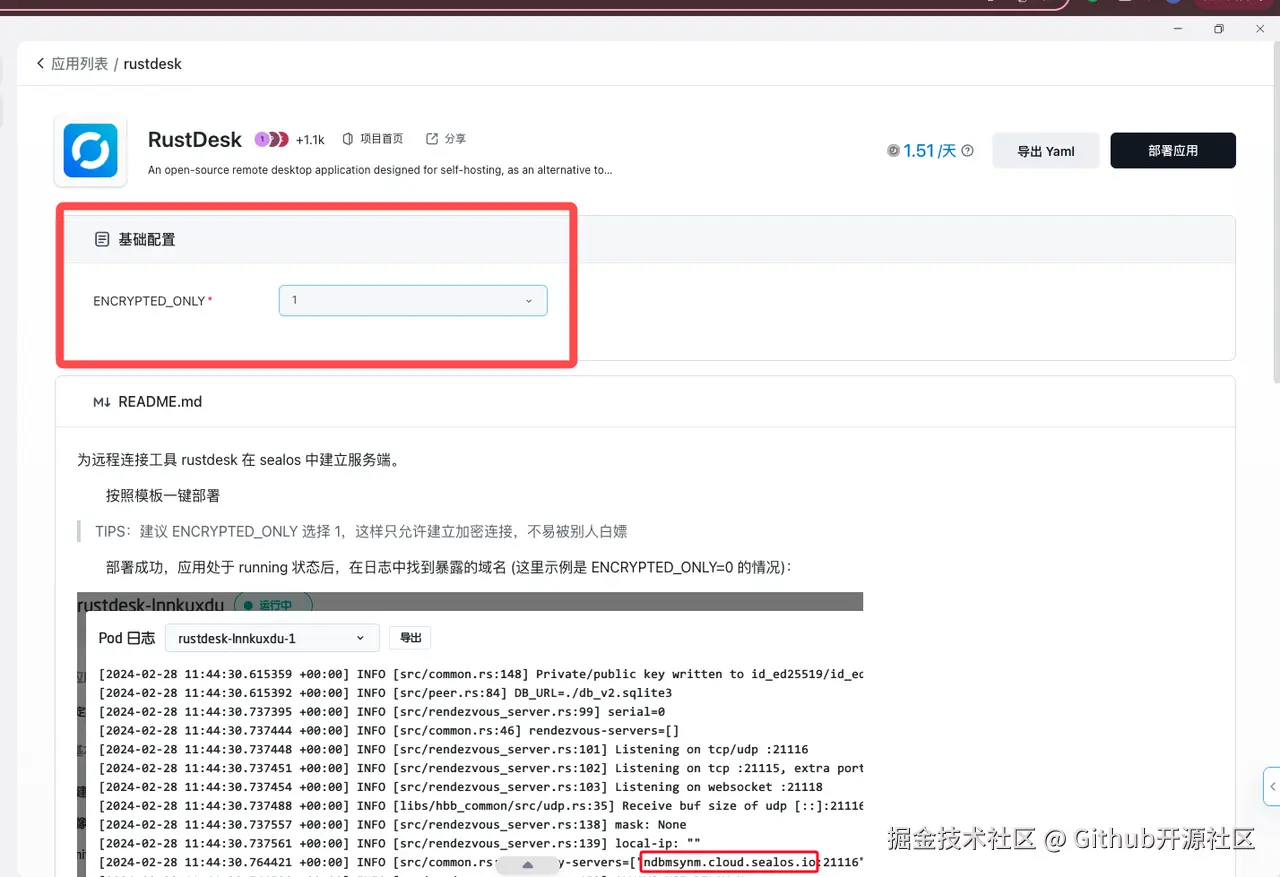
Task: Click the 按照模板一键部署 line
Action: (x=163, y=495)
